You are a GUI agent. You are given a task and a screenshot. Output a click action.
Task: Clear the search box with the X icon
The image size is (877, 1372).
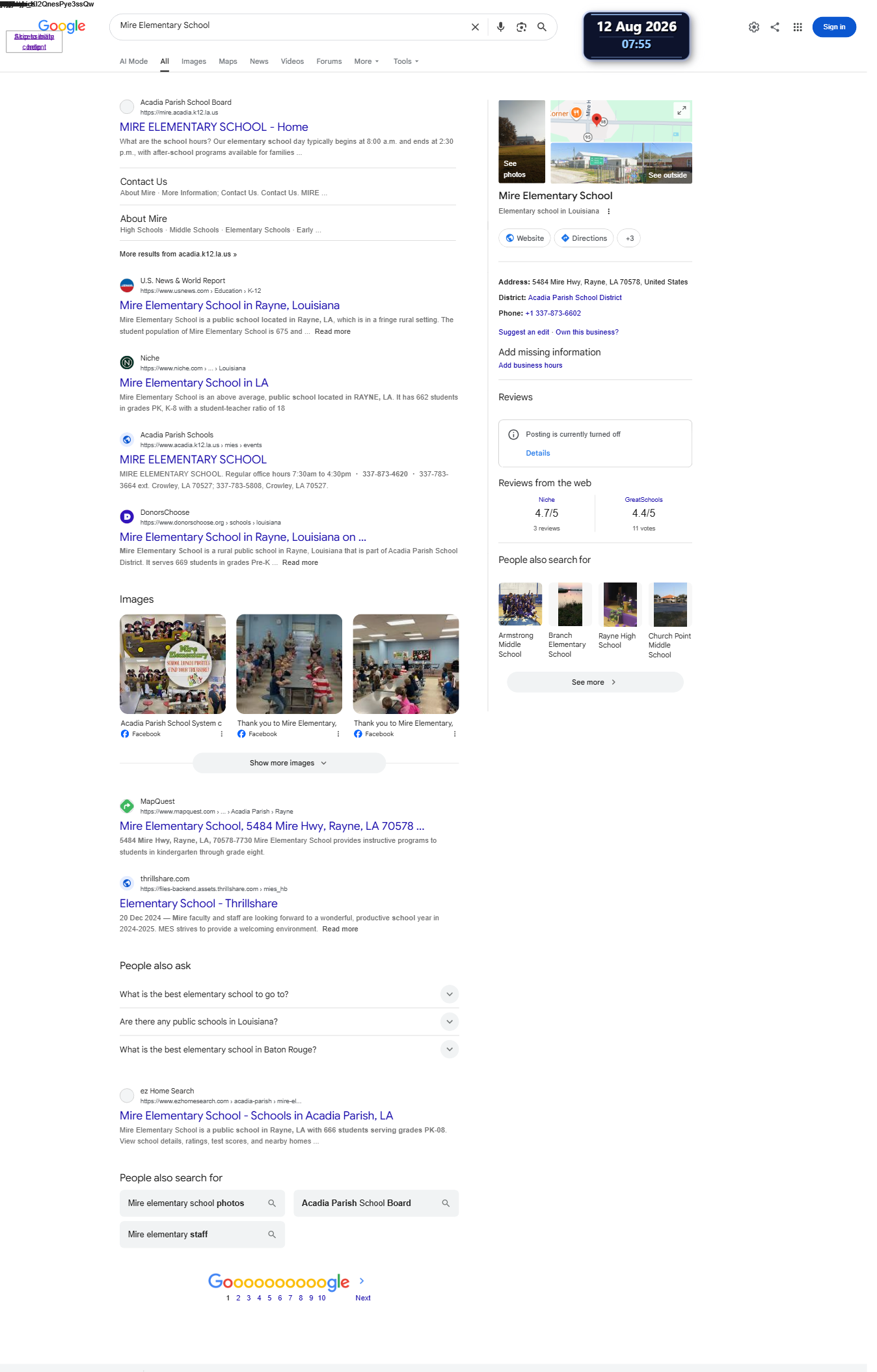tap(475, 27)
